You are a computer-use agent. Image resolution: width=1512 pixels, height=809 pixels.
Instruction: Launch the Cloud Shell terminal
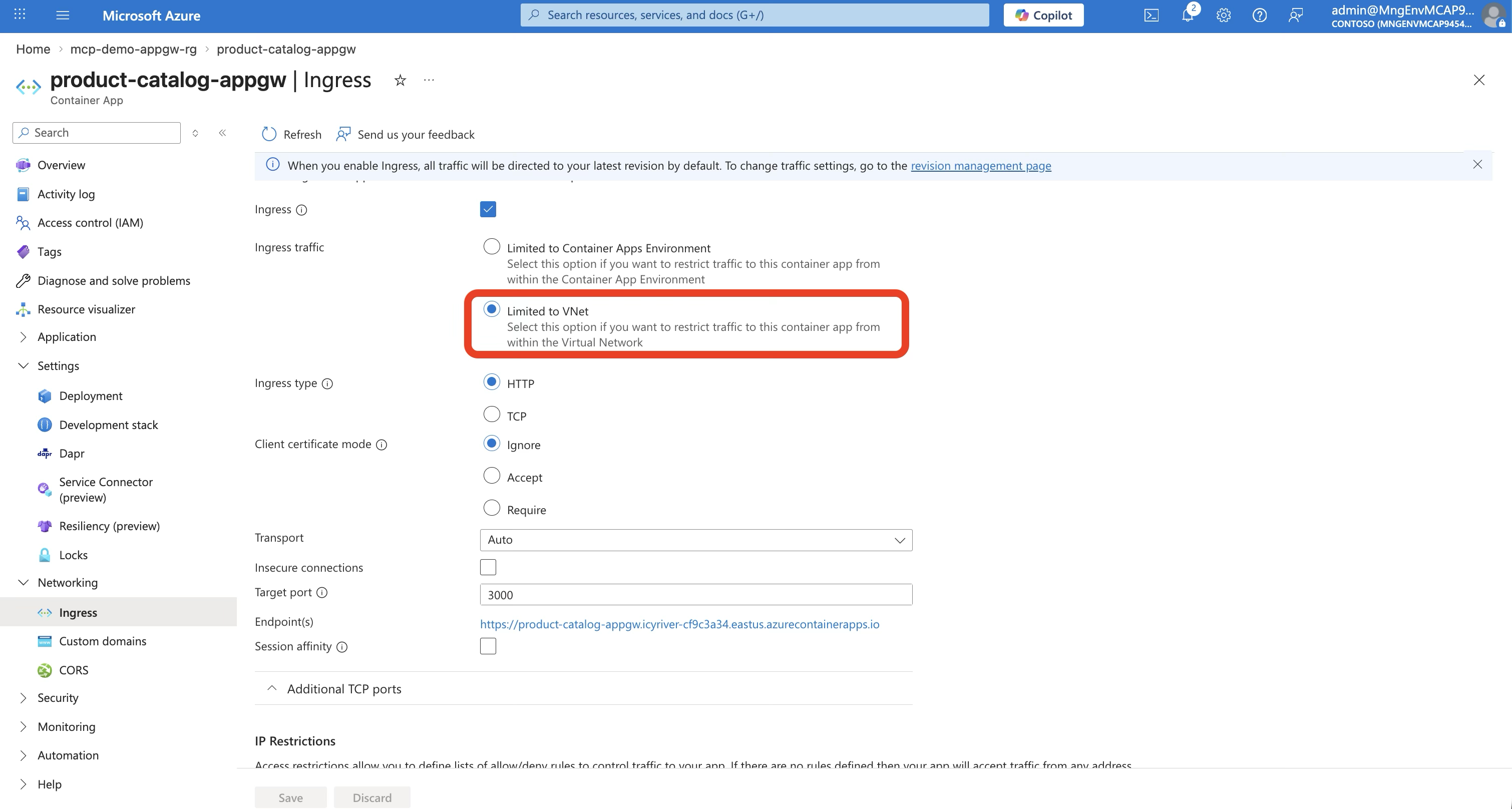coord(1151,15)
